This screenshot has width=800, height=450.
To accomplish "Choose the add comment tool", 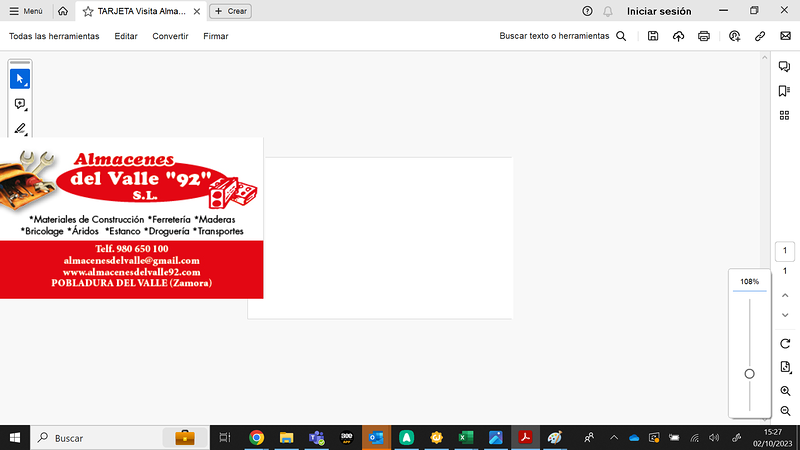I will click(20, 104).
